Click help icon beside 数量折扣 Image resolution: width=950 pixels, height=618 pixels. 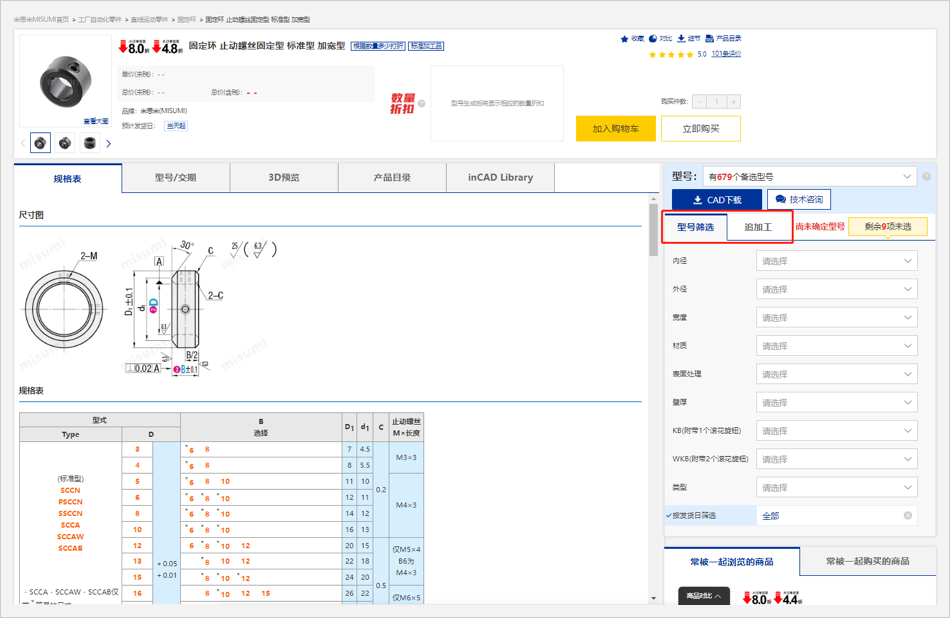422,103
